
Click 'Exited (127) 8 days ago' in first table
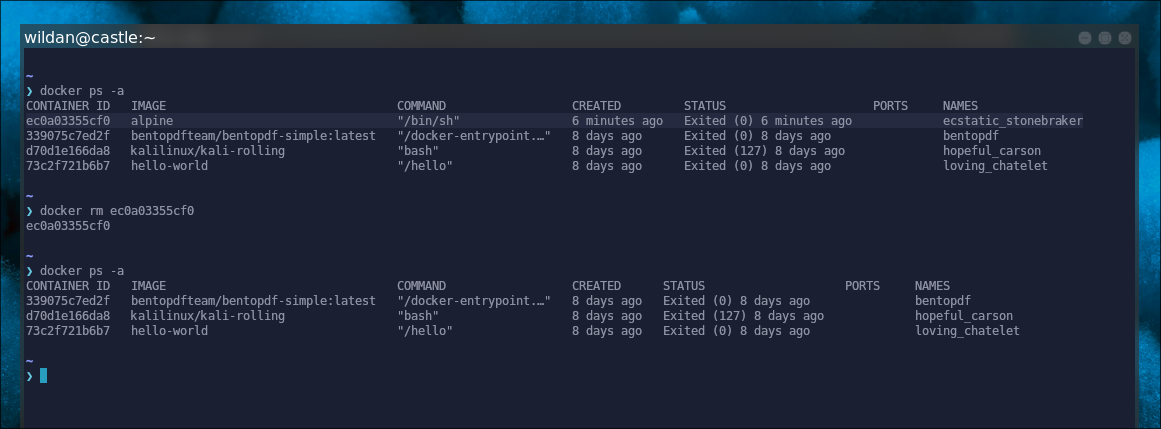[764, 151]
